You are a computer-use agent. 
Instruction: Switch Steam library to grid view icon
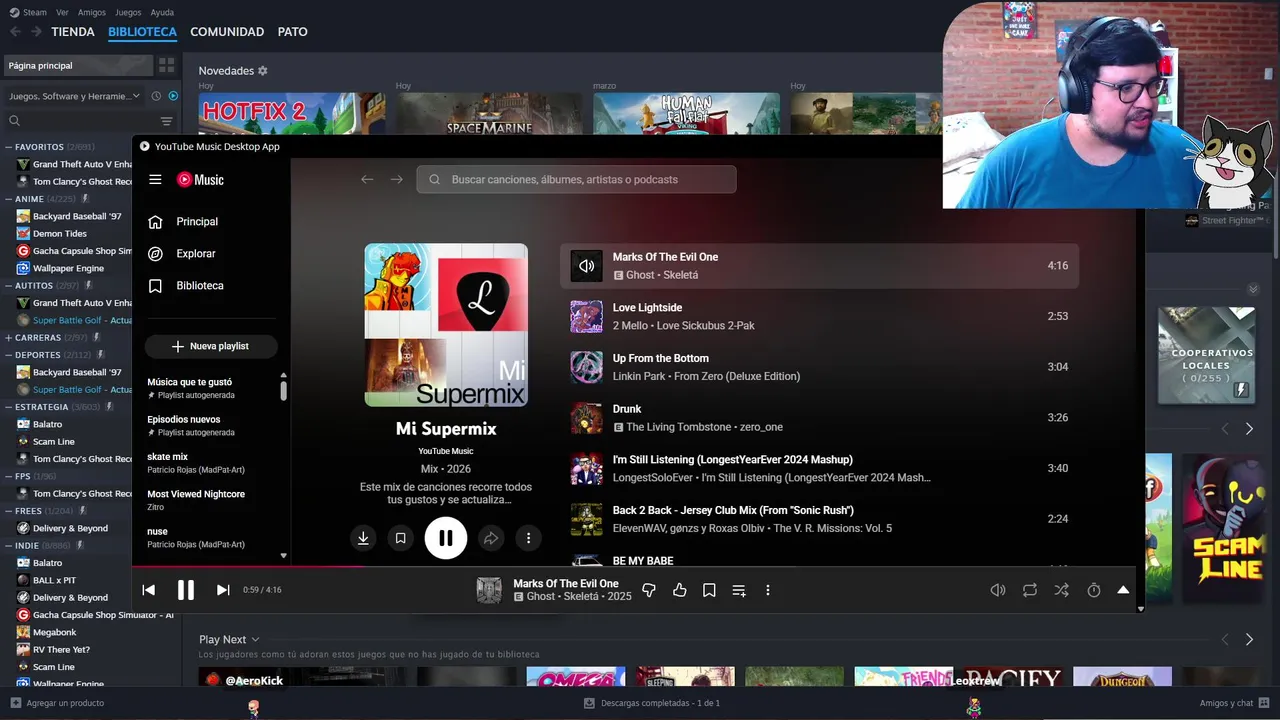166,65
